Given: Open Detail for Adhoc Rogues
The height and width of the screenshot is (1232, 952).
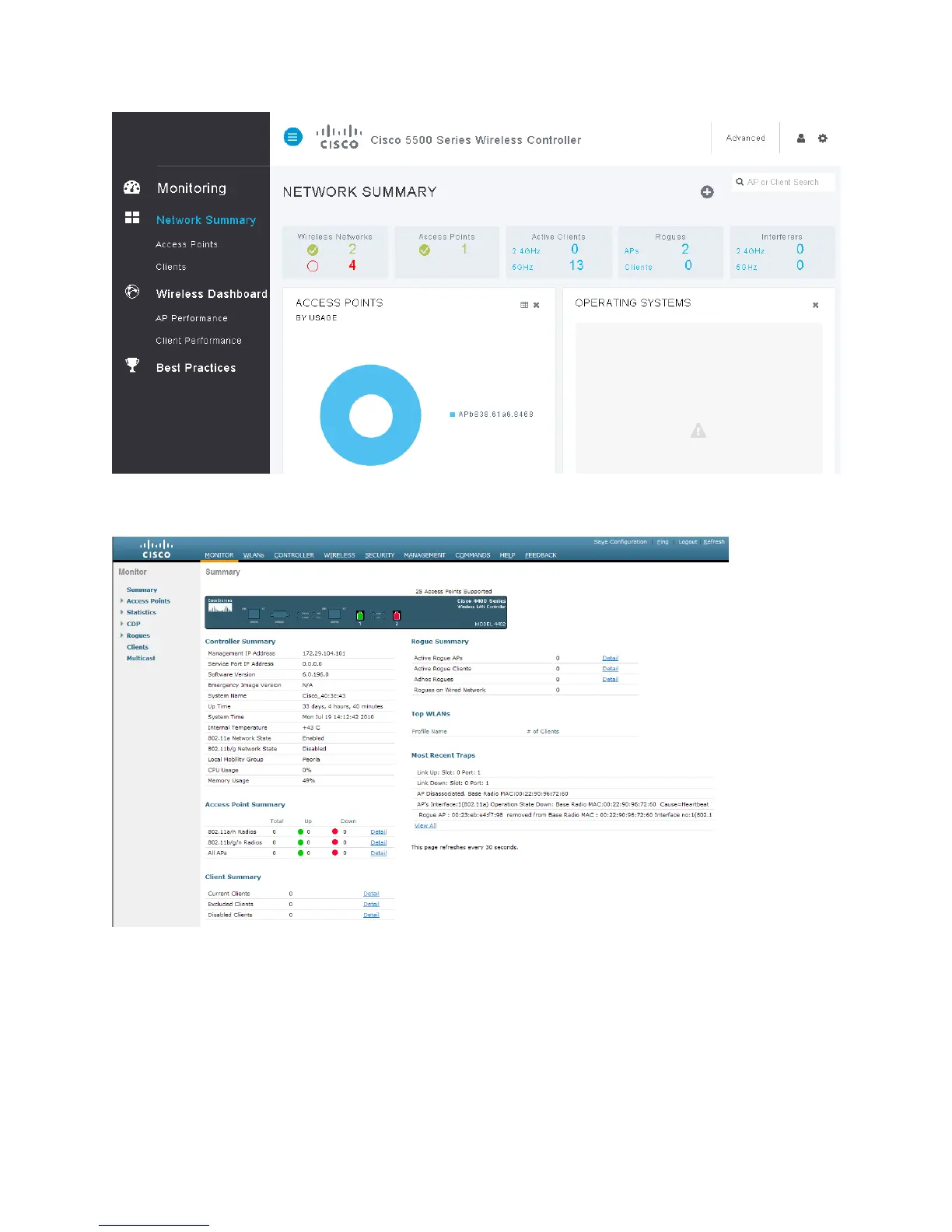Looking at the screenshot, I should [x=611, y=680].
